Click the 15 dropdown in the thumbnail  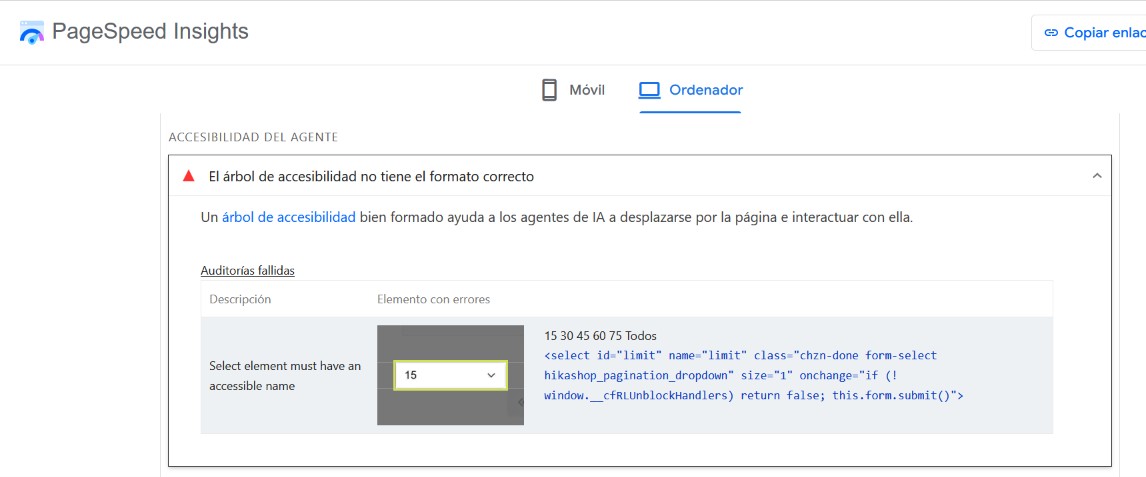click(x=450, y=375)
